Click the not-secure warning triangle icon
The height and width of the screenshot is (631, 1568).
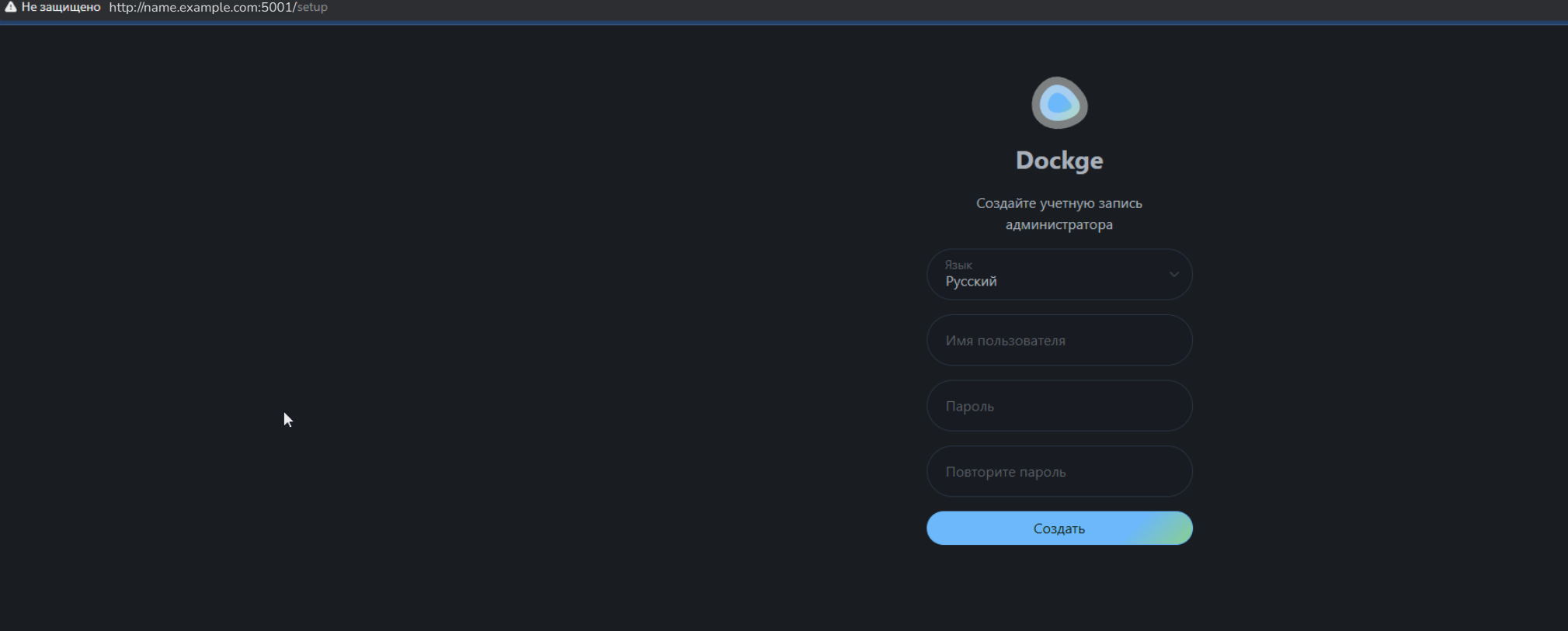click(11, 7)
